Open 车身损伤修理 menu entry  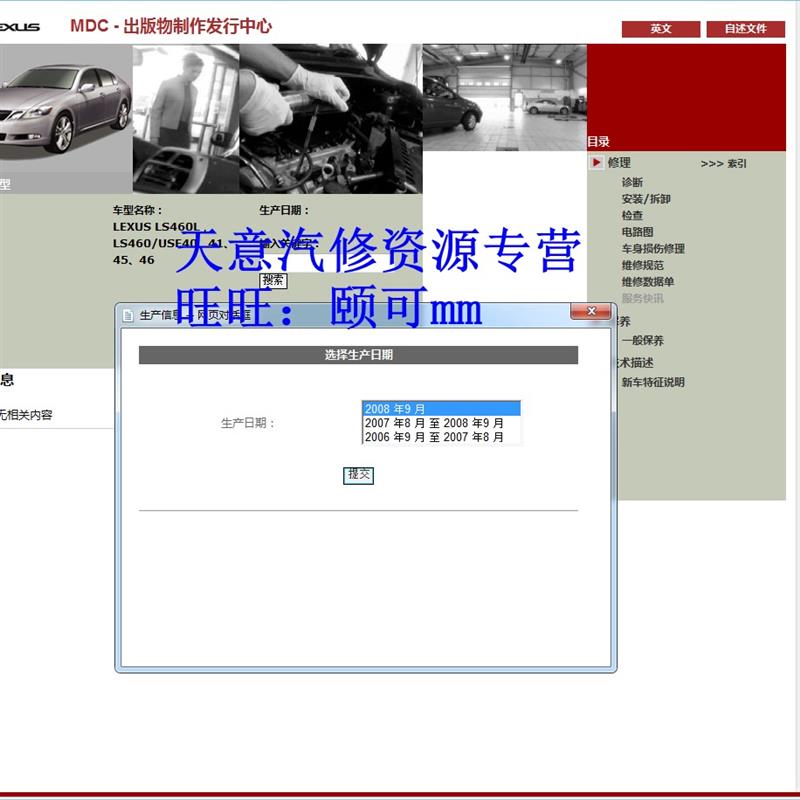(x=653, y=248)
